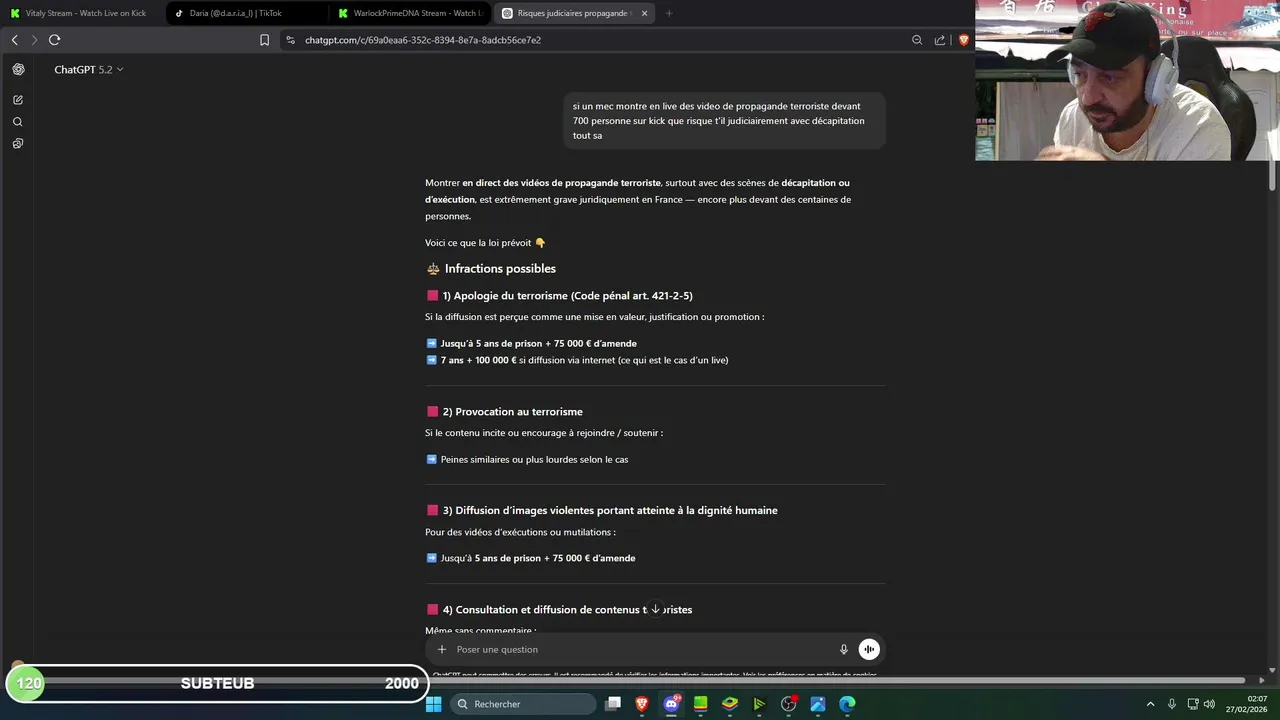Click the Rechercher taskbar search box

click(523, 704)
